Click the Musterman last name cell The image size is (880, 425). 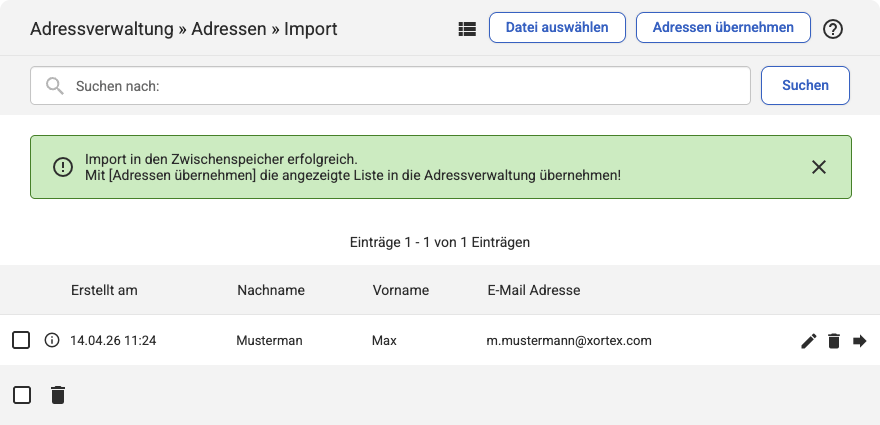pos(269,341)
